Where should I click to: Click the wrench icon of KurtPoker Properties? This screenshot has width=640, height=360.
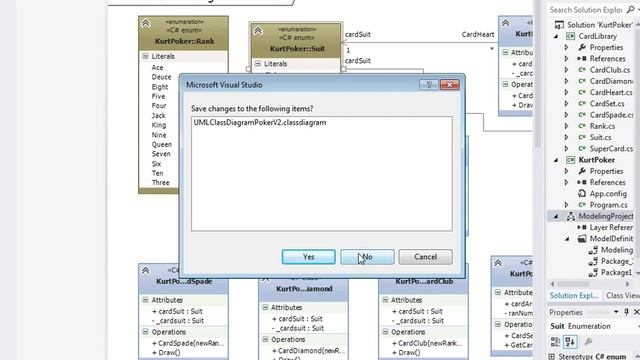[582, 171]
